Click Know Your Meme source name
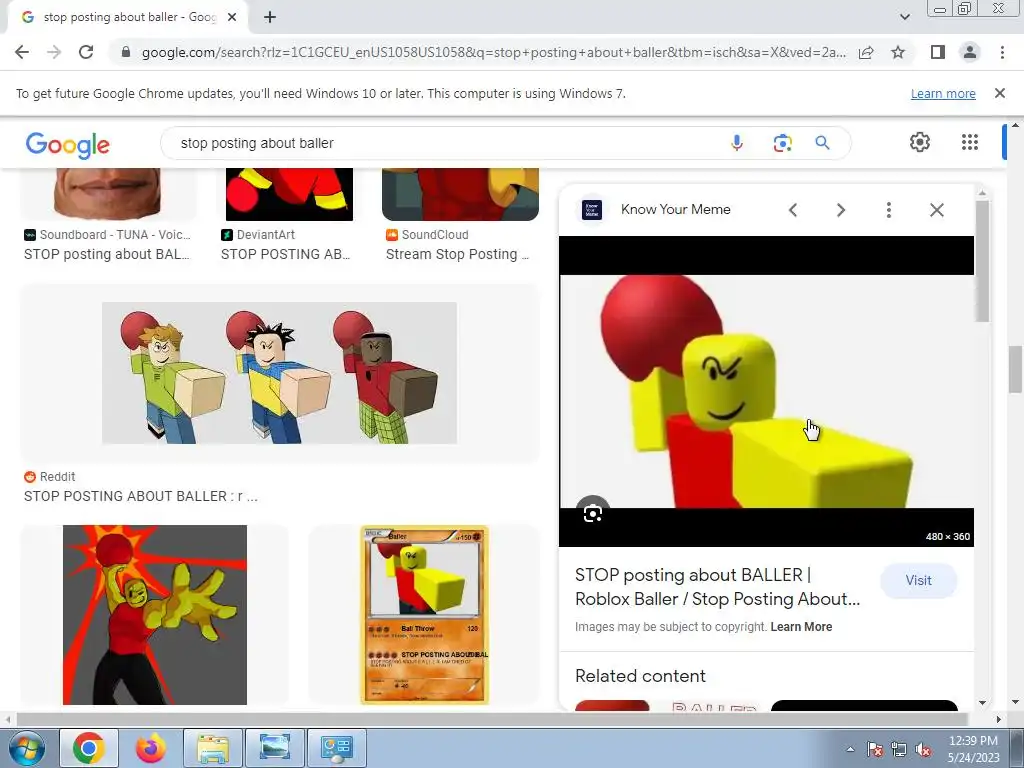The image size is (1024, 768). tap(675, 210)
